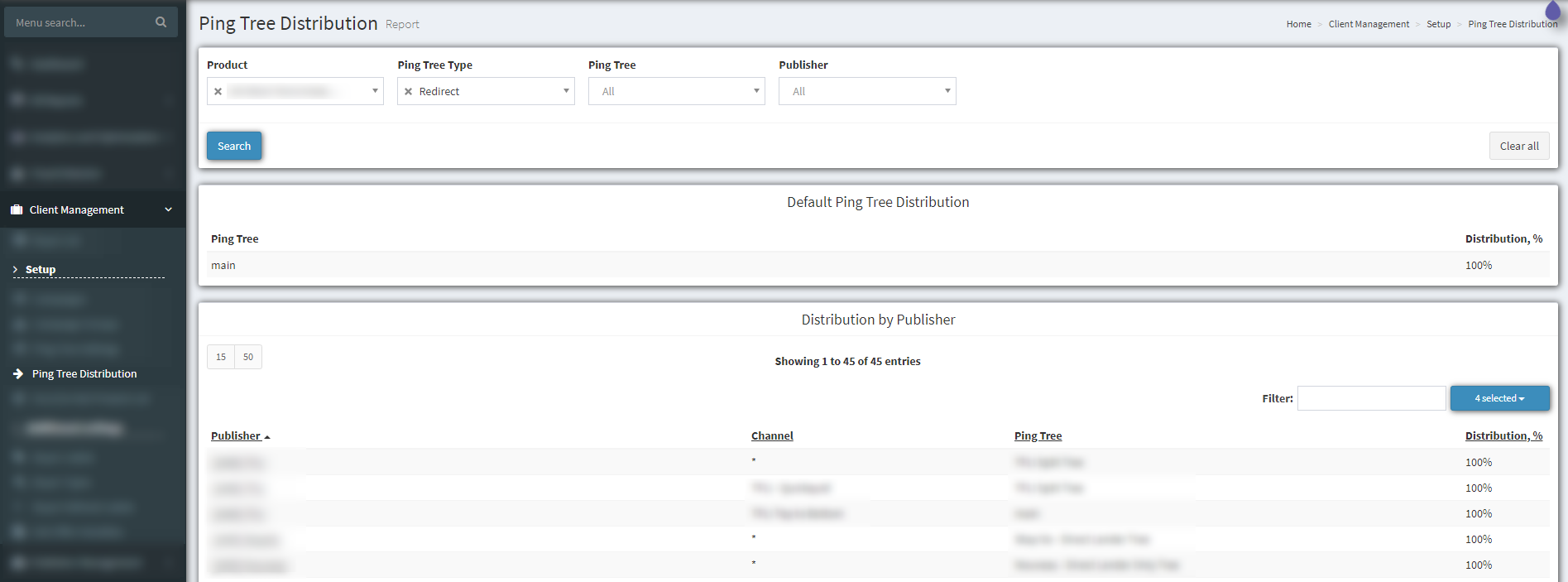1568x582 pixels.
Task: Click into the Filter text field
Action: [1371, 398]
